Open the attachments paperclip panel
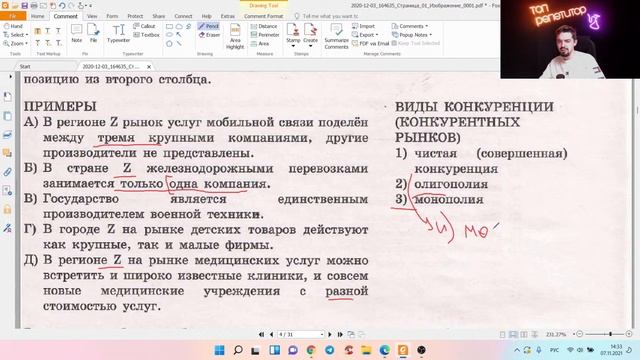Screen dimensions: 640x360 [7, 172]
